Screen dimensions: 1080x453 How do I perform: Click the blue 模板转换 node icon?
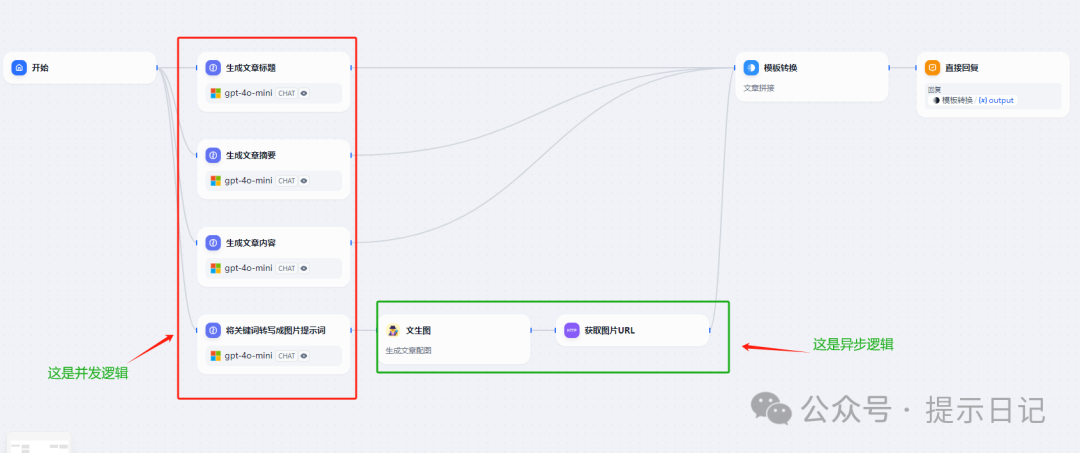pos(751,68)
